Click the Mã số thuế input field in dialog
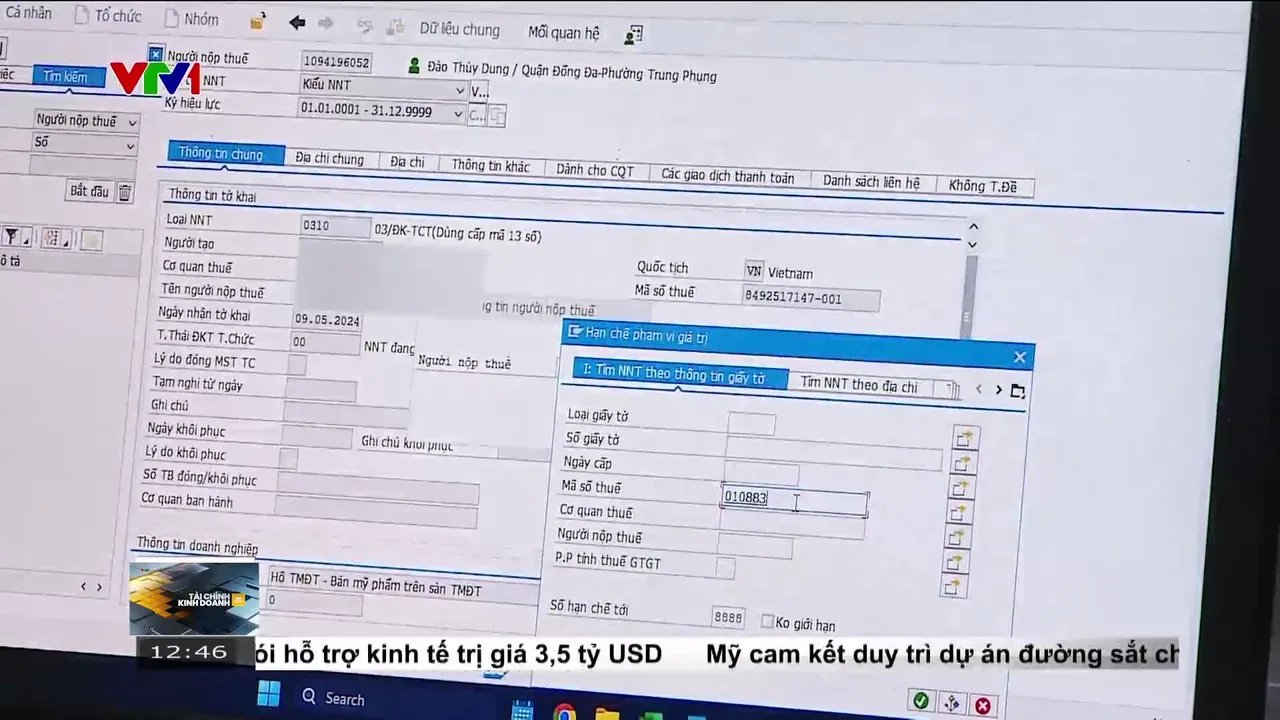This screenshot has height=720, width=1280. point(794,499)
